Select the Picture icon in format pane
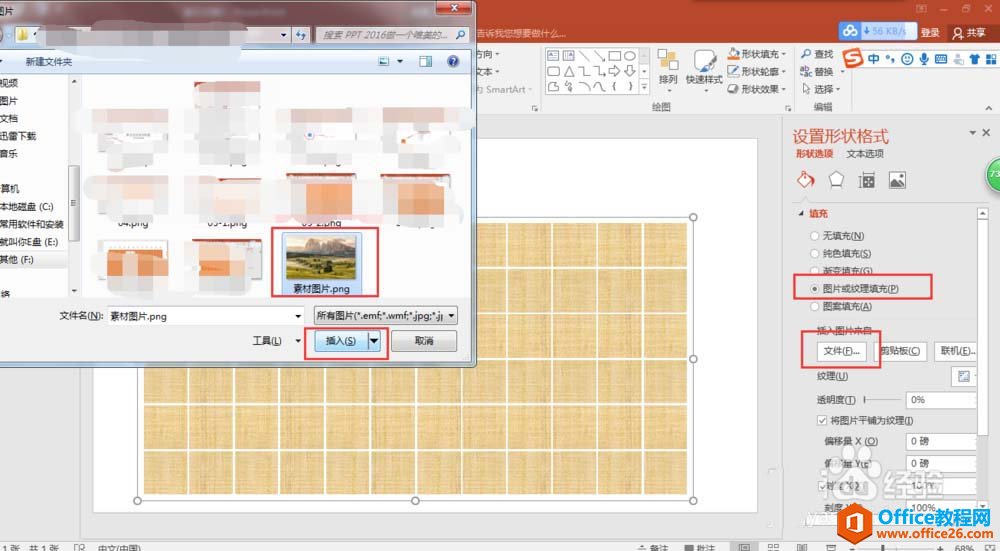Viewport: 1000px width, 551px height. pos(897,181)
